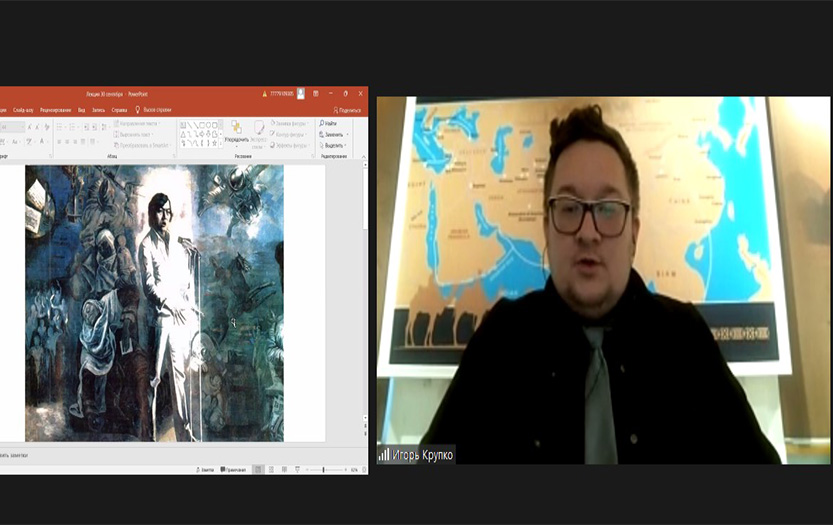Open ribbon display options icon

pos(316,93)
